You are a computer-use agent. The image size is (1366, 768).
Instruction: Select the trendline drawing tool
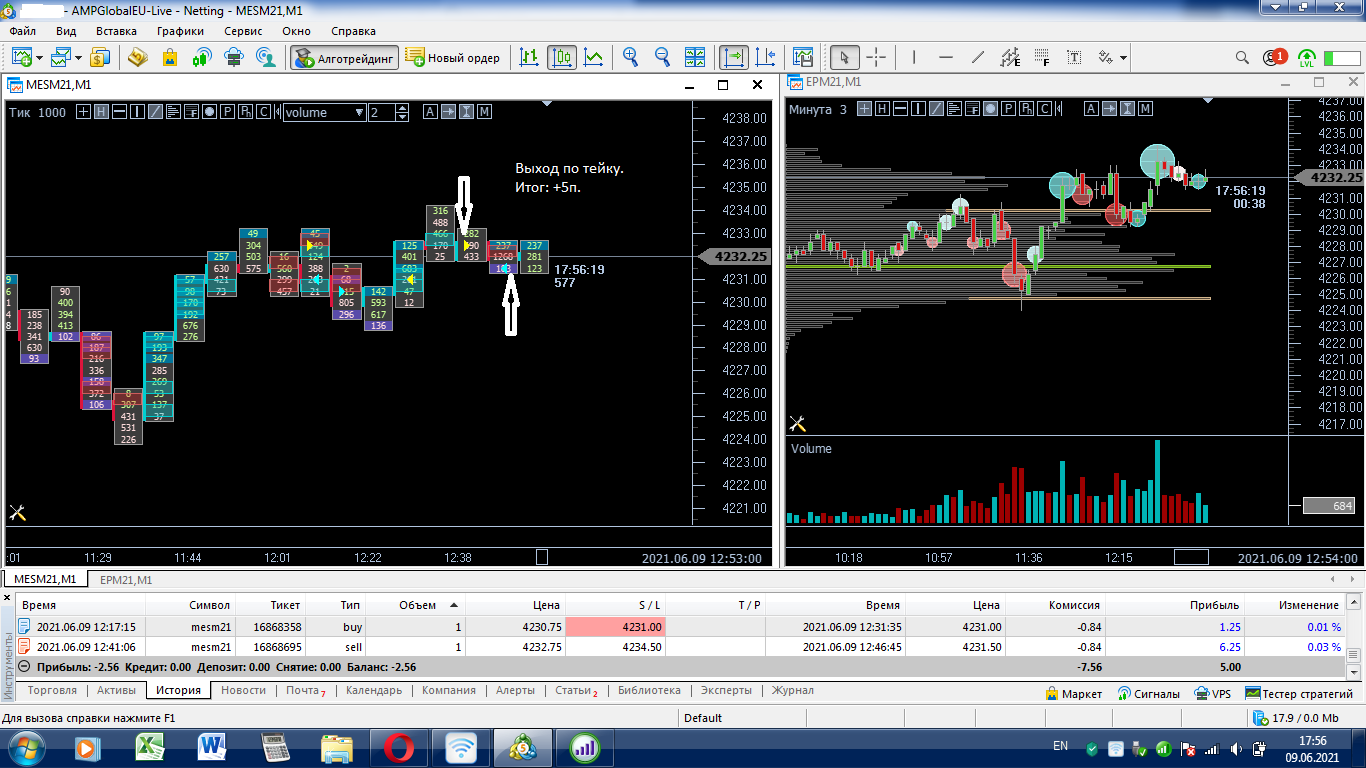coord(978,57)
